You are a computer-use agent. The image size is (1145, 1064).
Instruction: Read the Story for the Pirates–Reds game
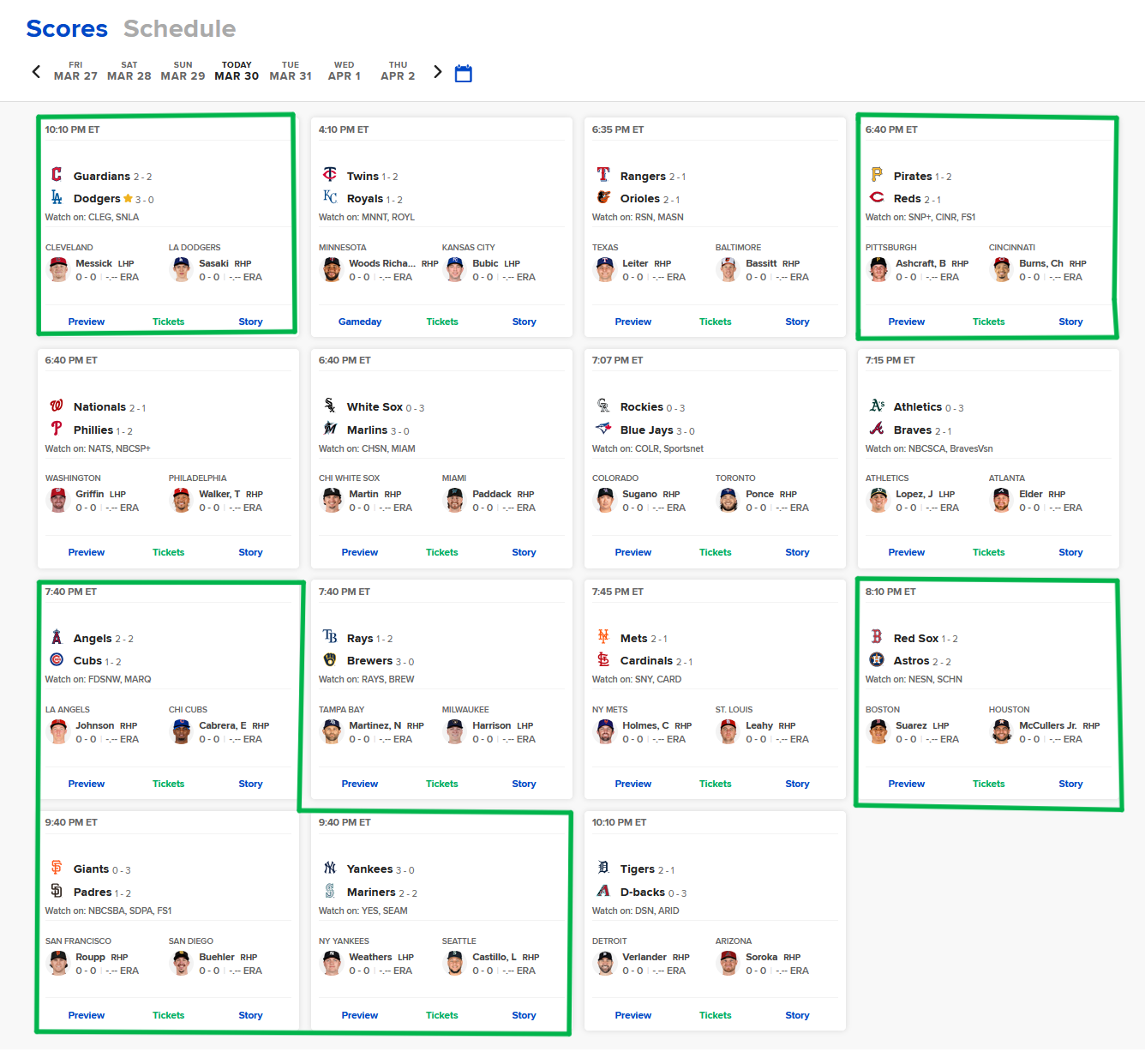(1070, 322)
